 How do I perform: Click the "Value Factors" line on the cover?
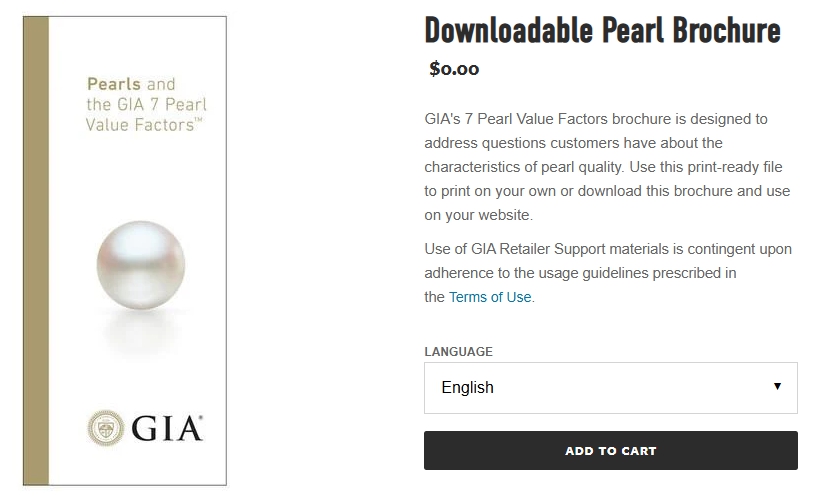(143, 125)
